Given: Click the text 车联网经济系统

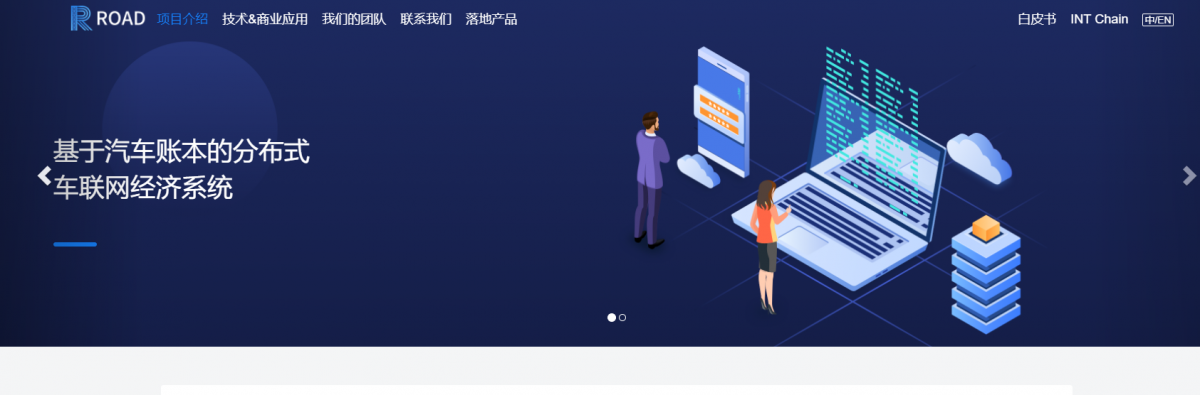Looking at the screenshot, I should [x=143, y=187].
